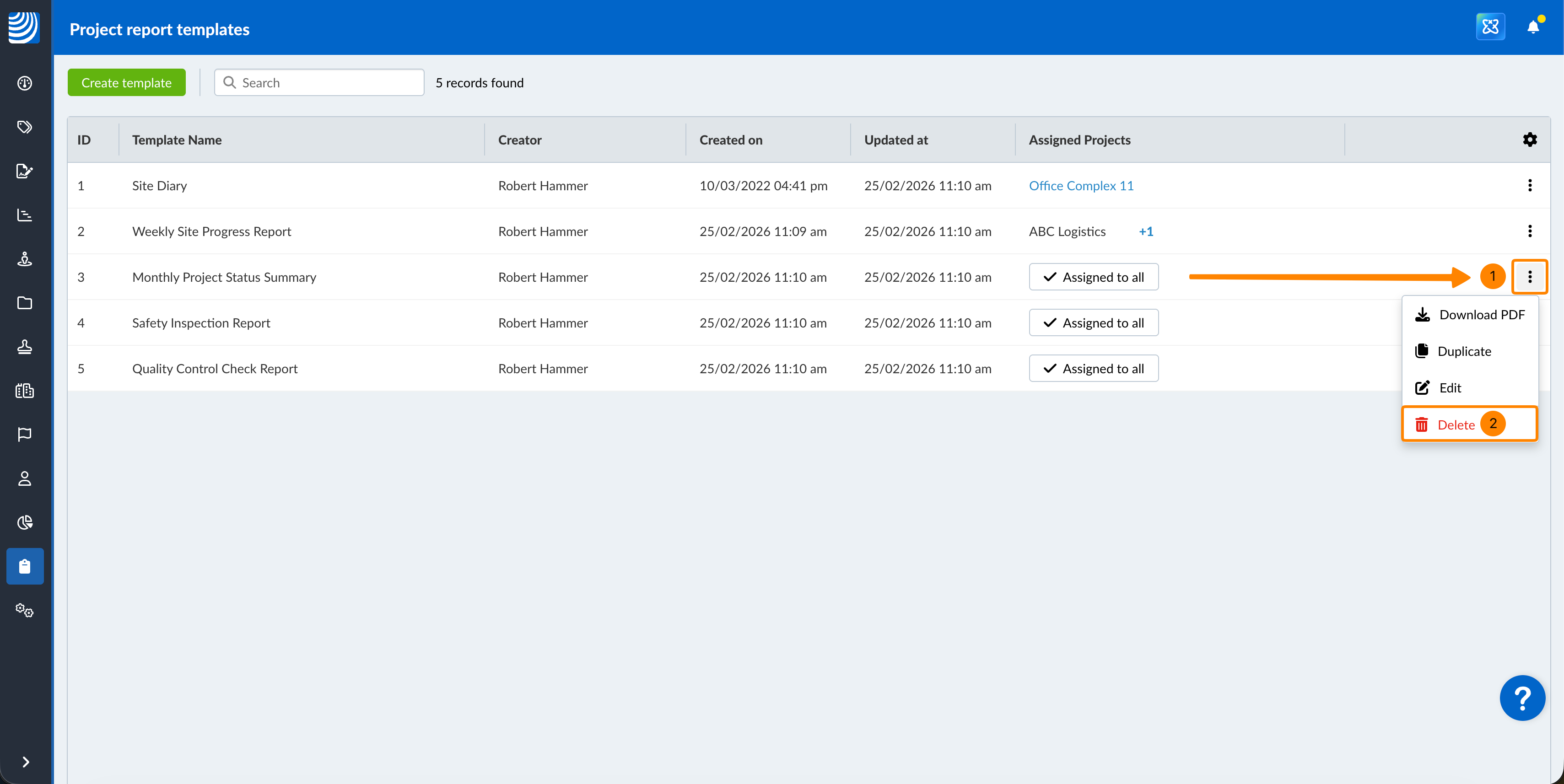
Task: Toggle Assigned to all for Quality Control Check Report
Action: coord(1094,368)
